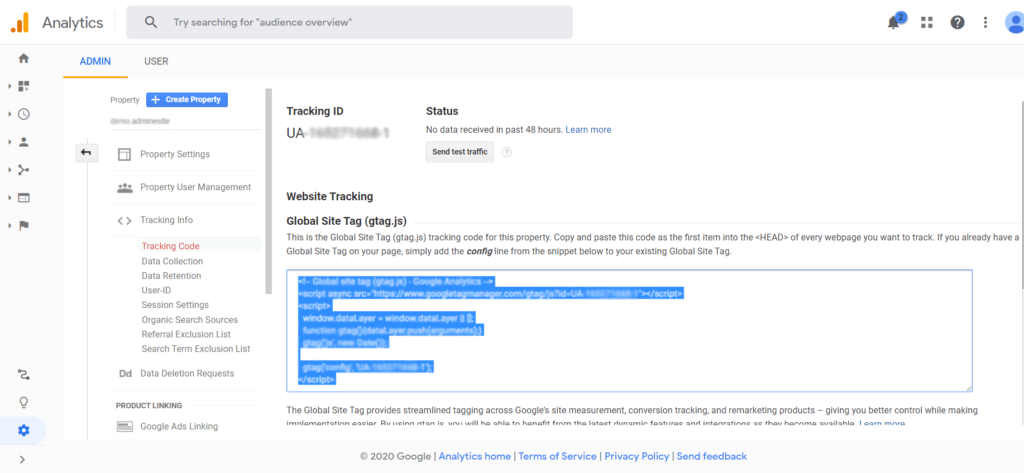Open Audience person icon in sidebar

pyautogui.click(x=24, y=142)
